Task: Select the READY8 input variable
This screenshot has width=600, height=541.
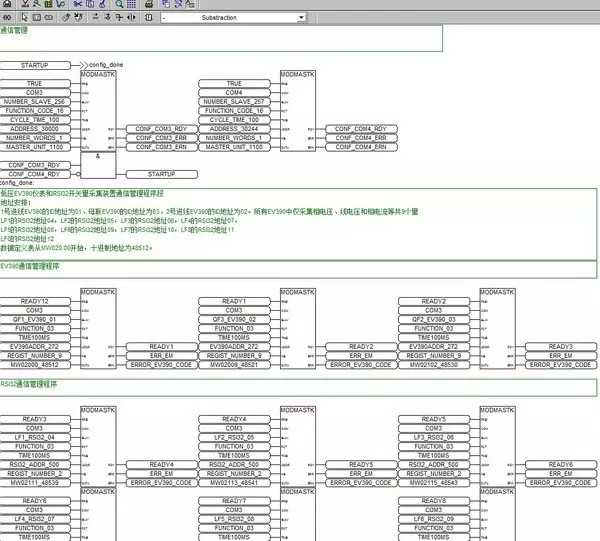Action: click(x=434, y=501)
